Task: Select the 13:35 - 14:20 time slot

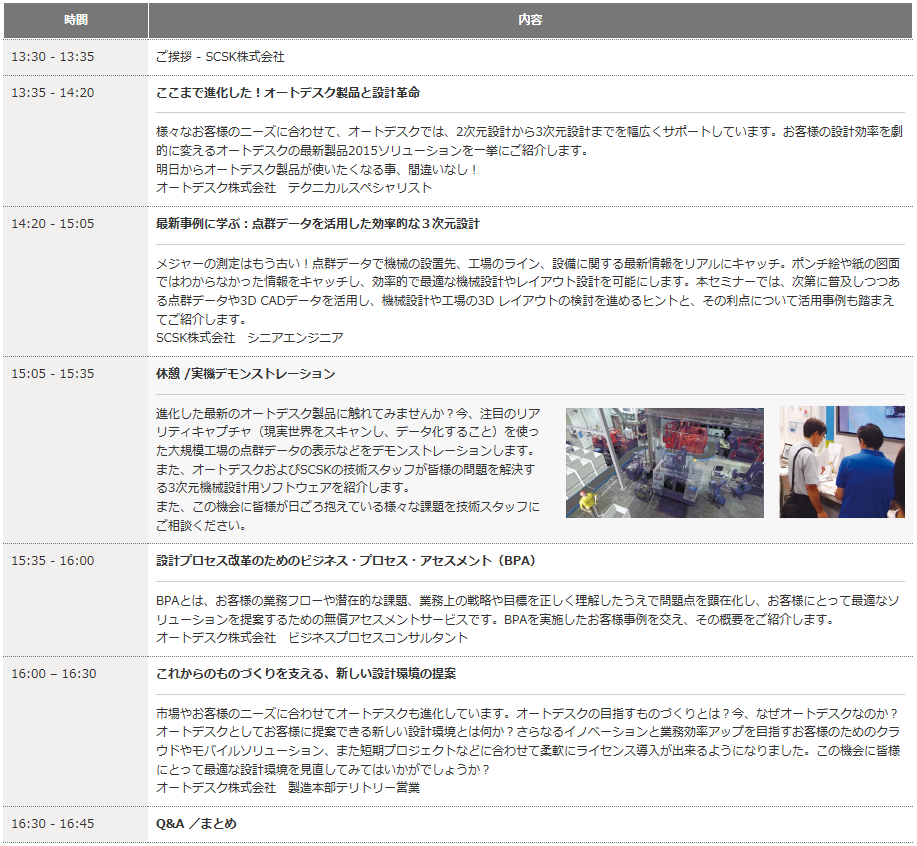Action: pos(53,92)
